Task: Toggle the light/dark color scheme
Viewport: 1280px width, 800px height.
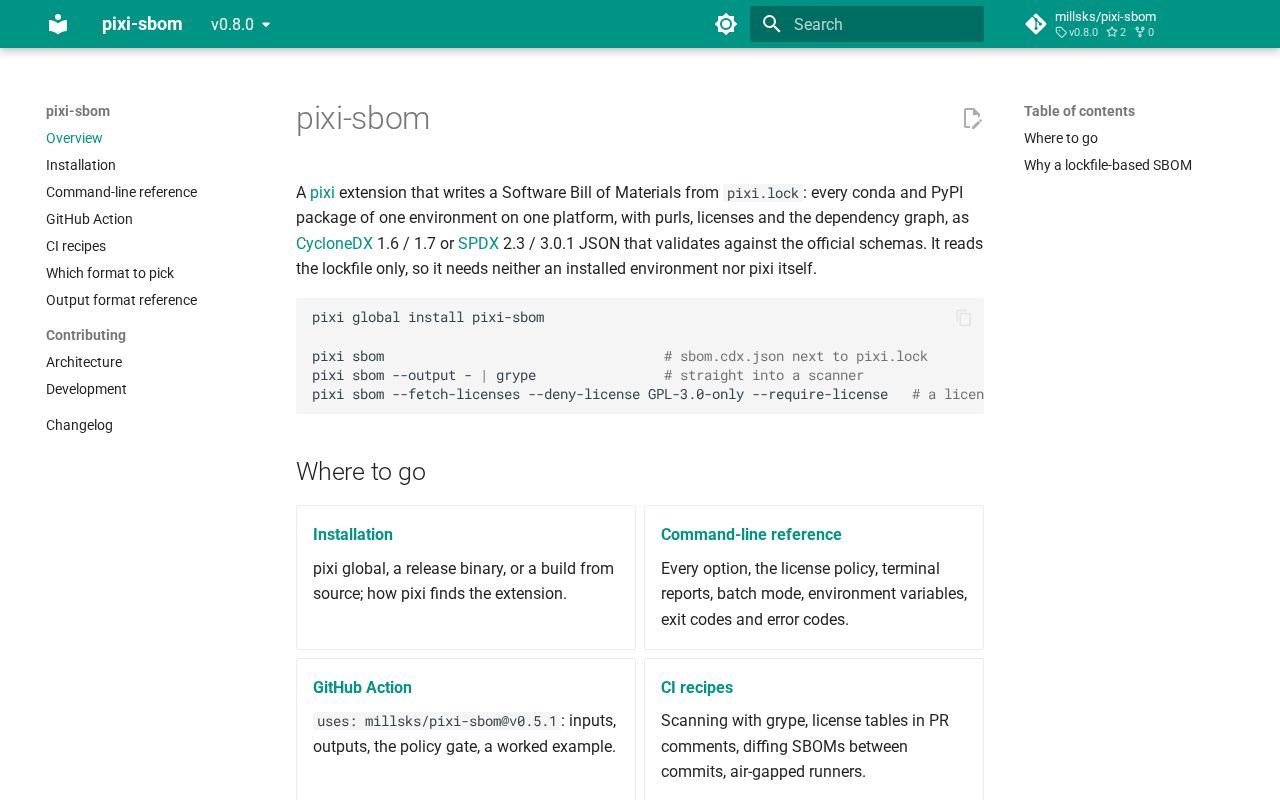Action: click(x=726, y=24)
